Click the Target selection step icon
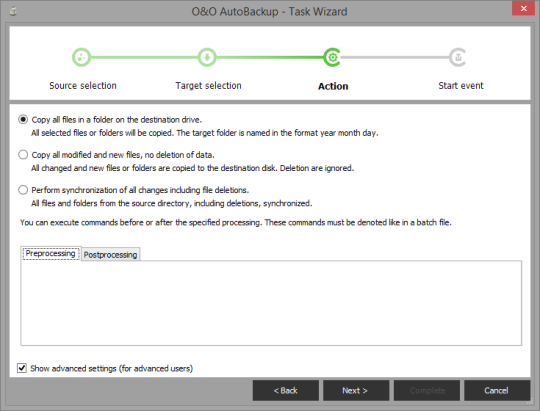Viewport: 540px width, 411px height. tap(207, 57)
